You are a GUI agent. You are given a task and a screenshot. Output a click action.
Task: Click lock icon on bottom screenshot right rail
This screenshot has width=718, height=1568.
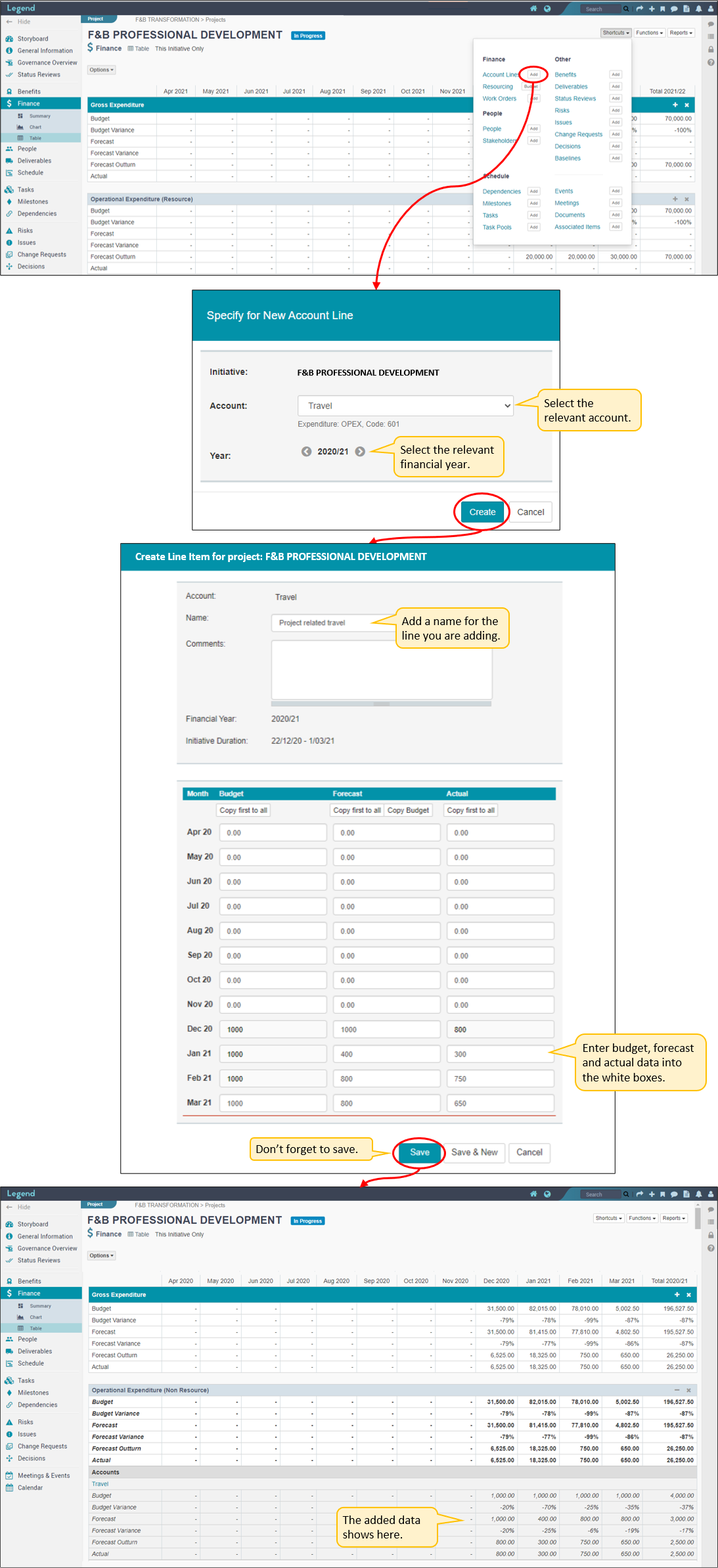[x=711, y=1234]
